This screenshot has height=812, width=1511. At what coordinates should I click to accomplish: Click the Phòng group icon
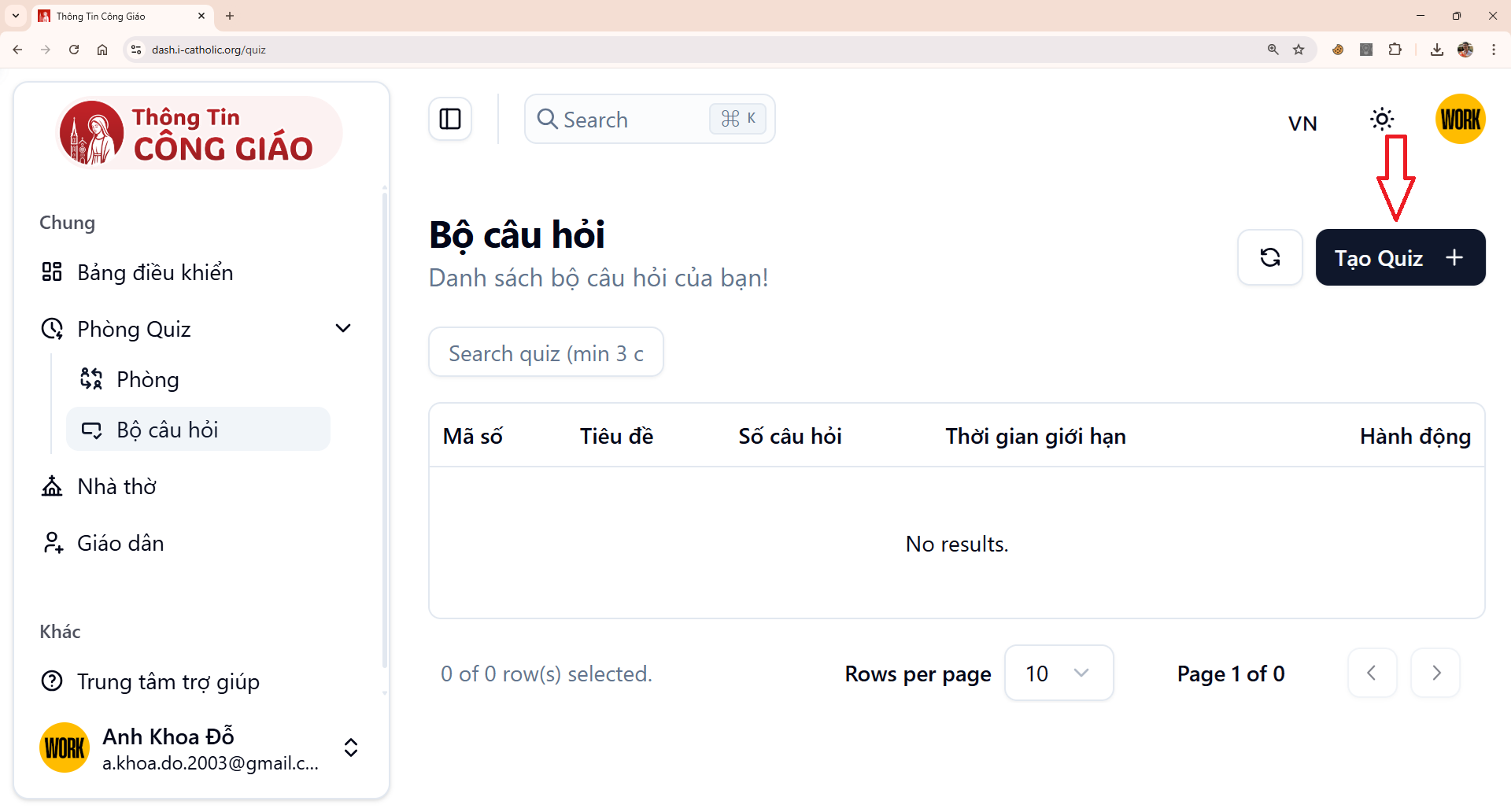[91, 378]
